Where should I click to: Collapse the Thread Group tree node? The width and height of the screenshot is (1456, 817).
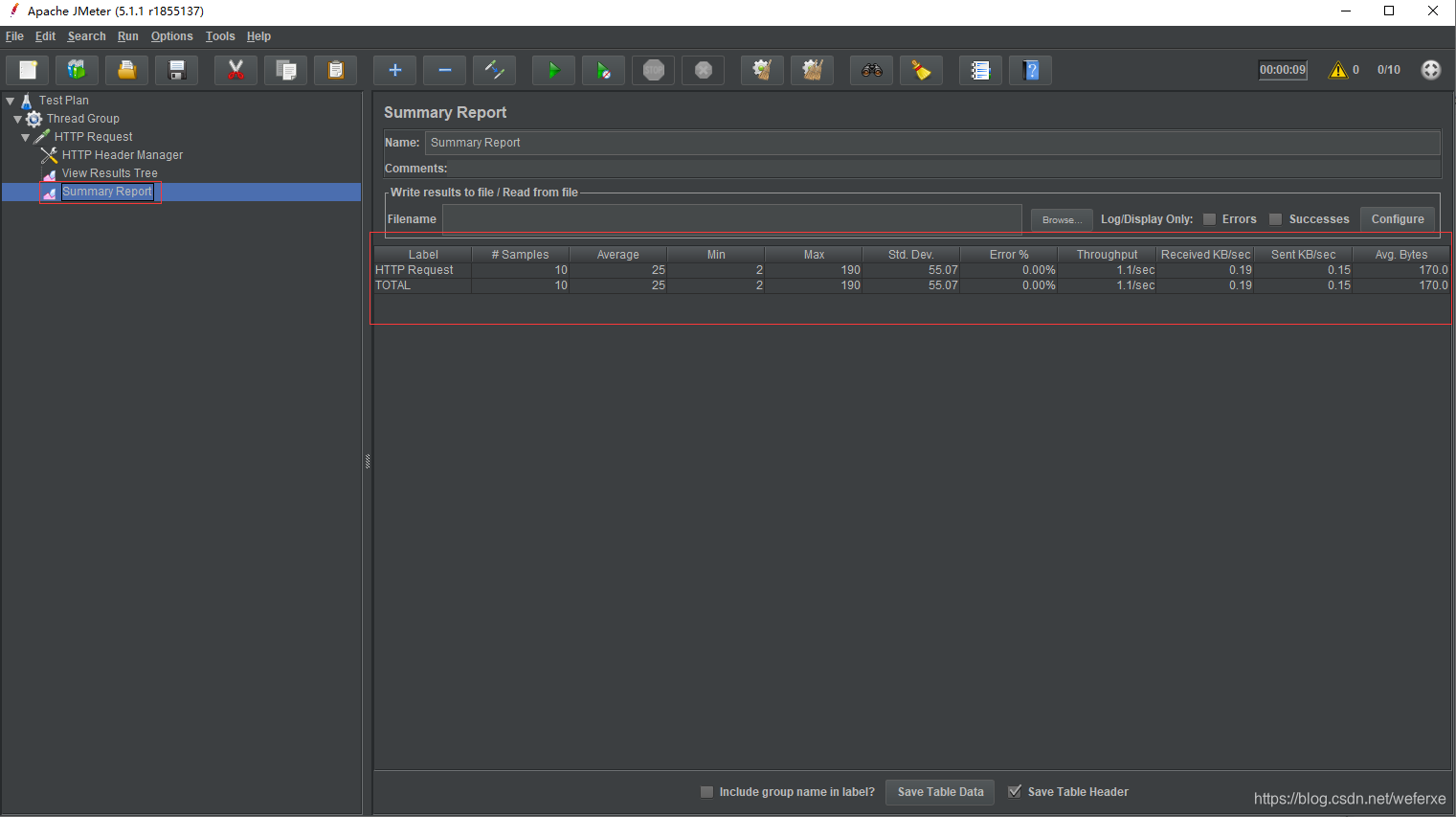pyautogui.click(x=18, y=119)
